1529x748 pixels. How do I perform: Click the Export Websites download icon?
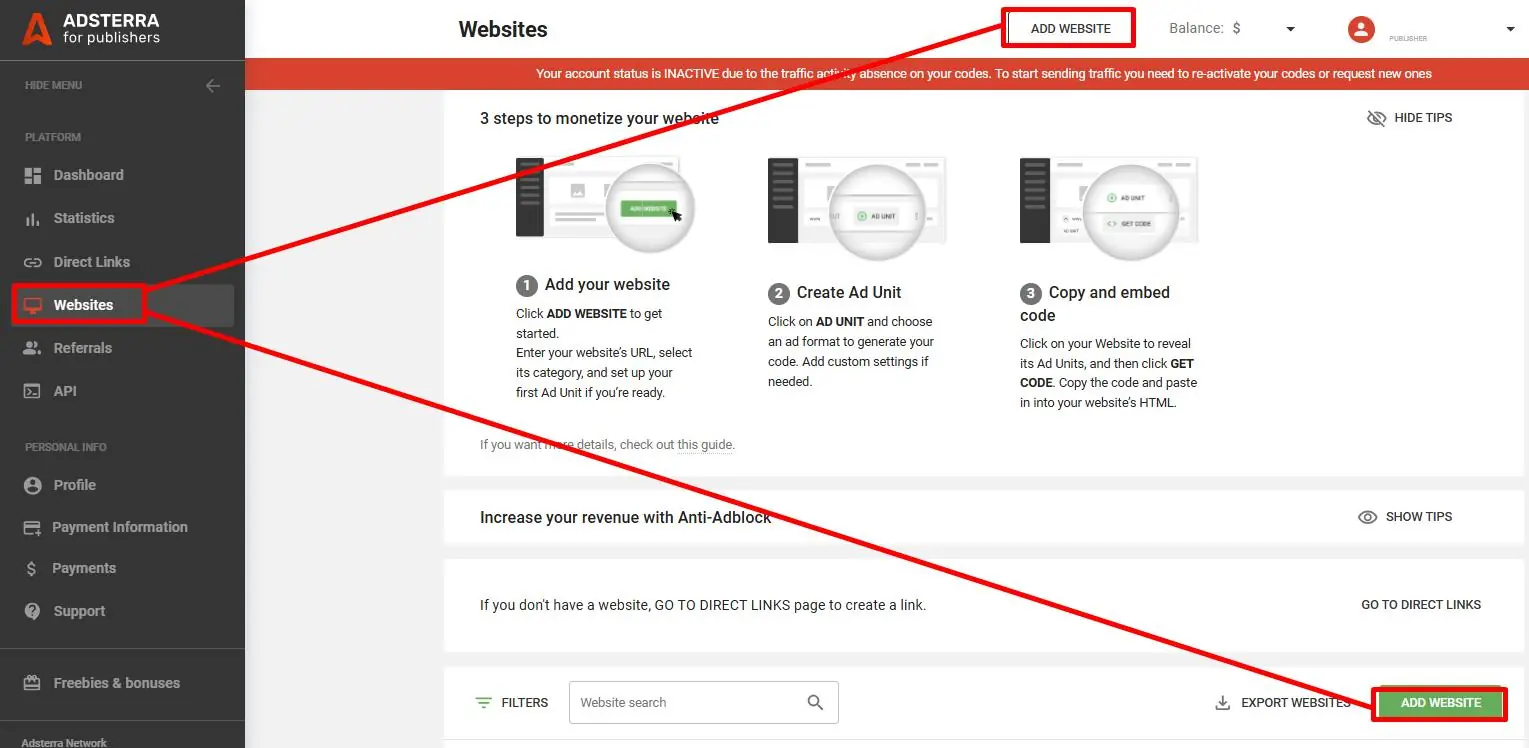coord(1222,702)
